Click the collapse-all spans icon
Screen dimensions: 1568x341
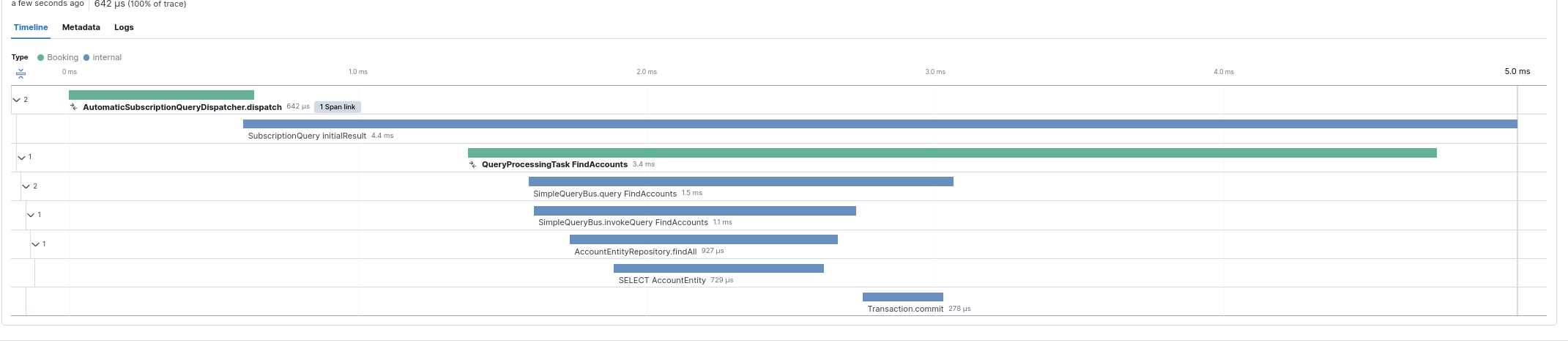pyautogui.click(x=21, y=73)
